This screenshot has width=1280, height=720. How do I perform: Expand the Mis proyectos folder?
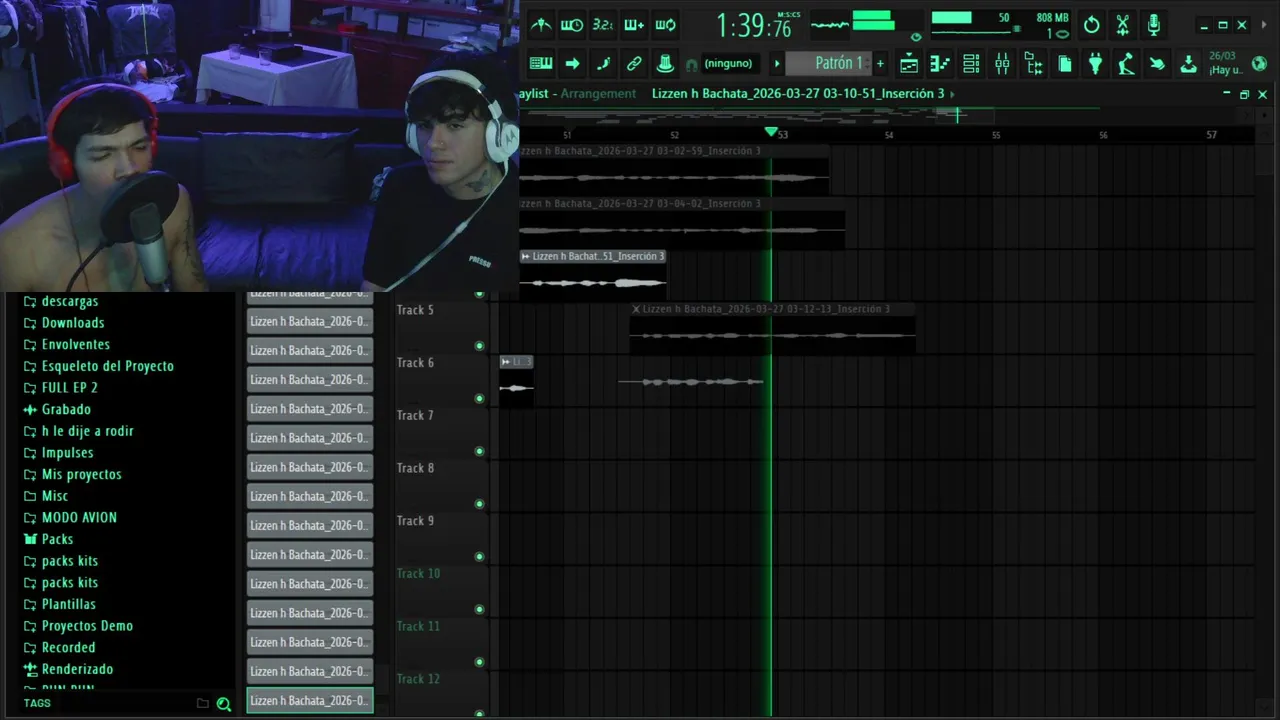82,474
